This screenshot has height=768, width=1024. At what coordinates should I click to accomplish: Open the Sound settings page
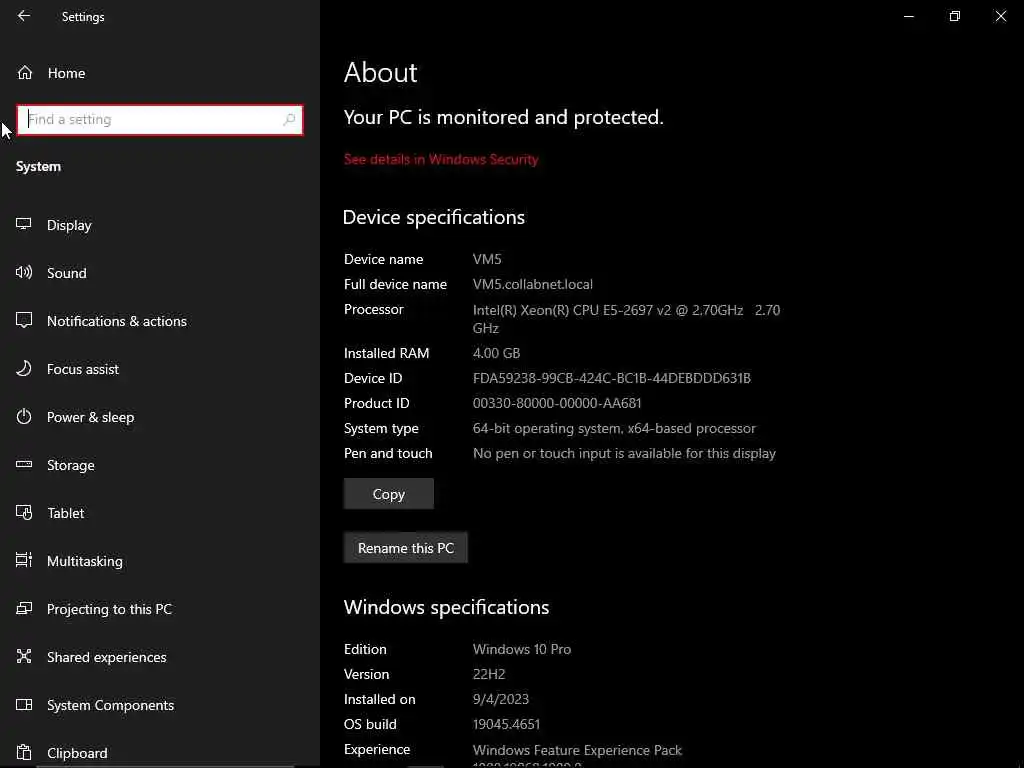pyautogui.click(x=67, y=273)
